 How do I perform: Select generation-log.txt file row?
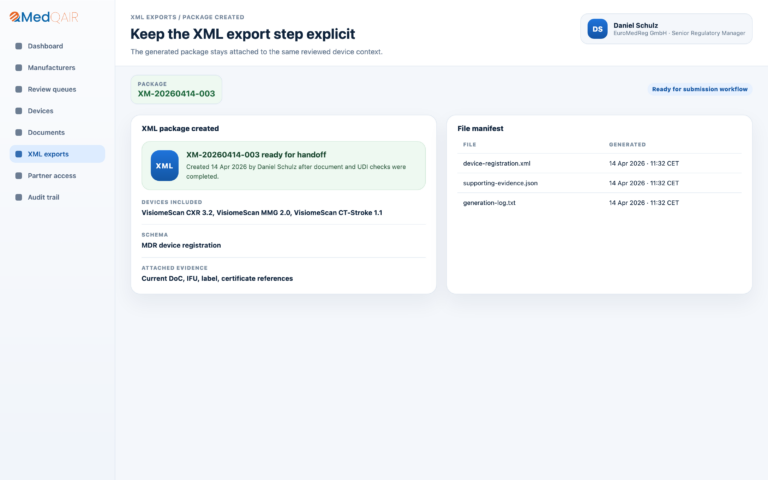pyautogui.click(x=600, y=203)
